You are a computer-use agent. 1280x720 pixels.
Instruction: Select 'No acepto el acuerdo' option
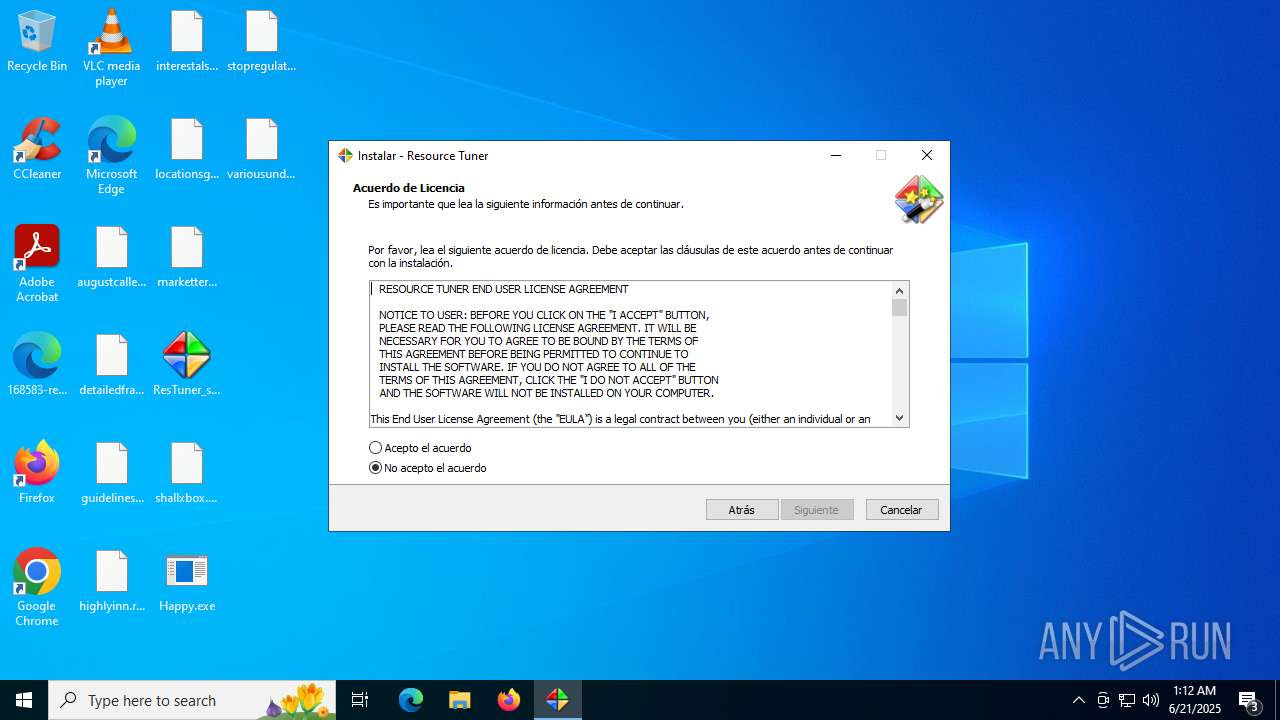(x=428, y=468)
